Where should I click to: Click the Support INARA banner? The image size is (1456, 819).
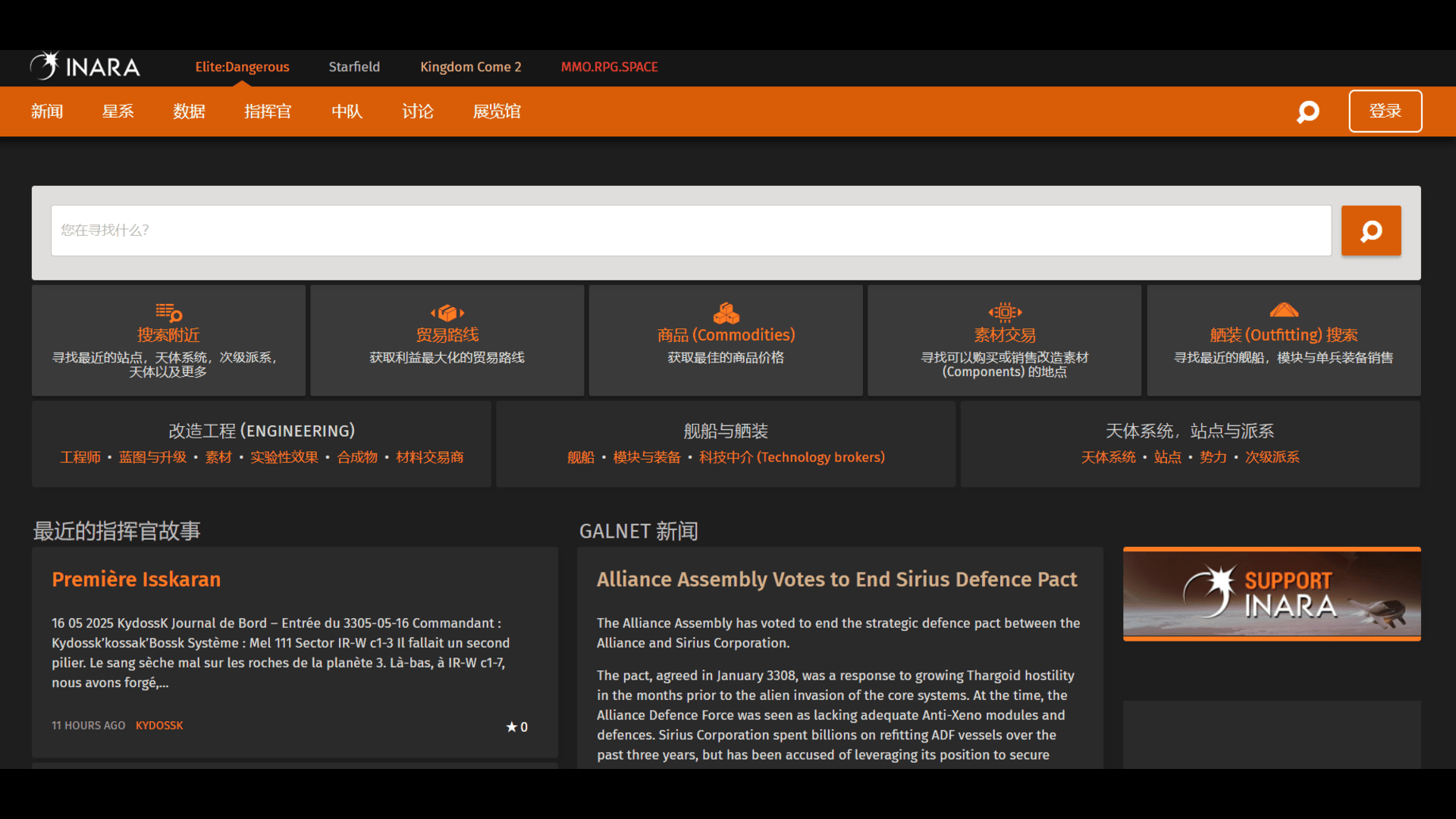(1272, 594)
